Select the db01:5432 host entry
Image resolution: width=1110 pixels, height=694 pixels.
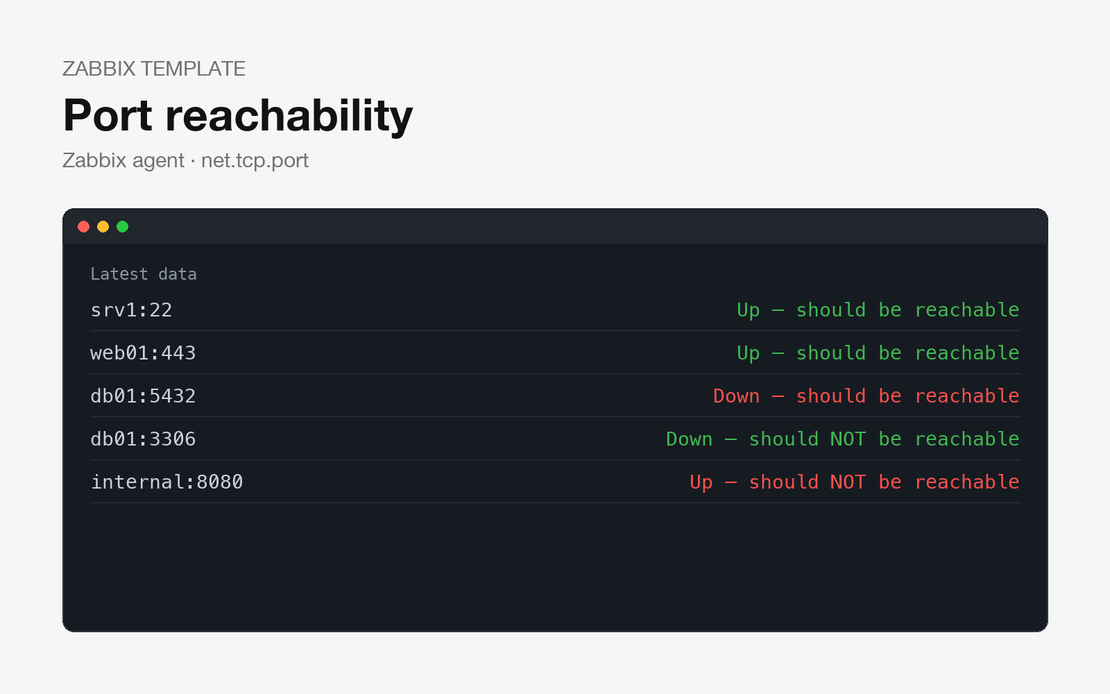coord(143,396)
